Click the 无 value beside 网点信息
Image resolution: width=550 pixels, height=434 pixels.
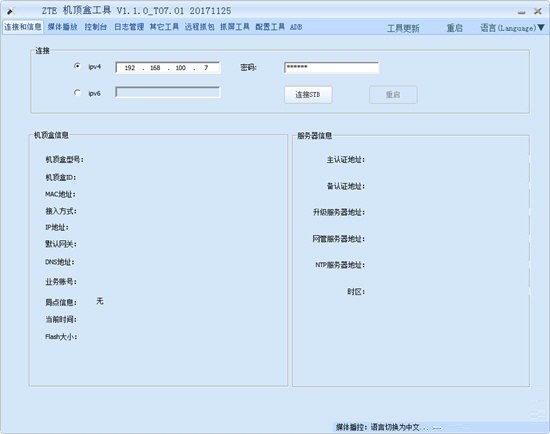click(100, 301)
